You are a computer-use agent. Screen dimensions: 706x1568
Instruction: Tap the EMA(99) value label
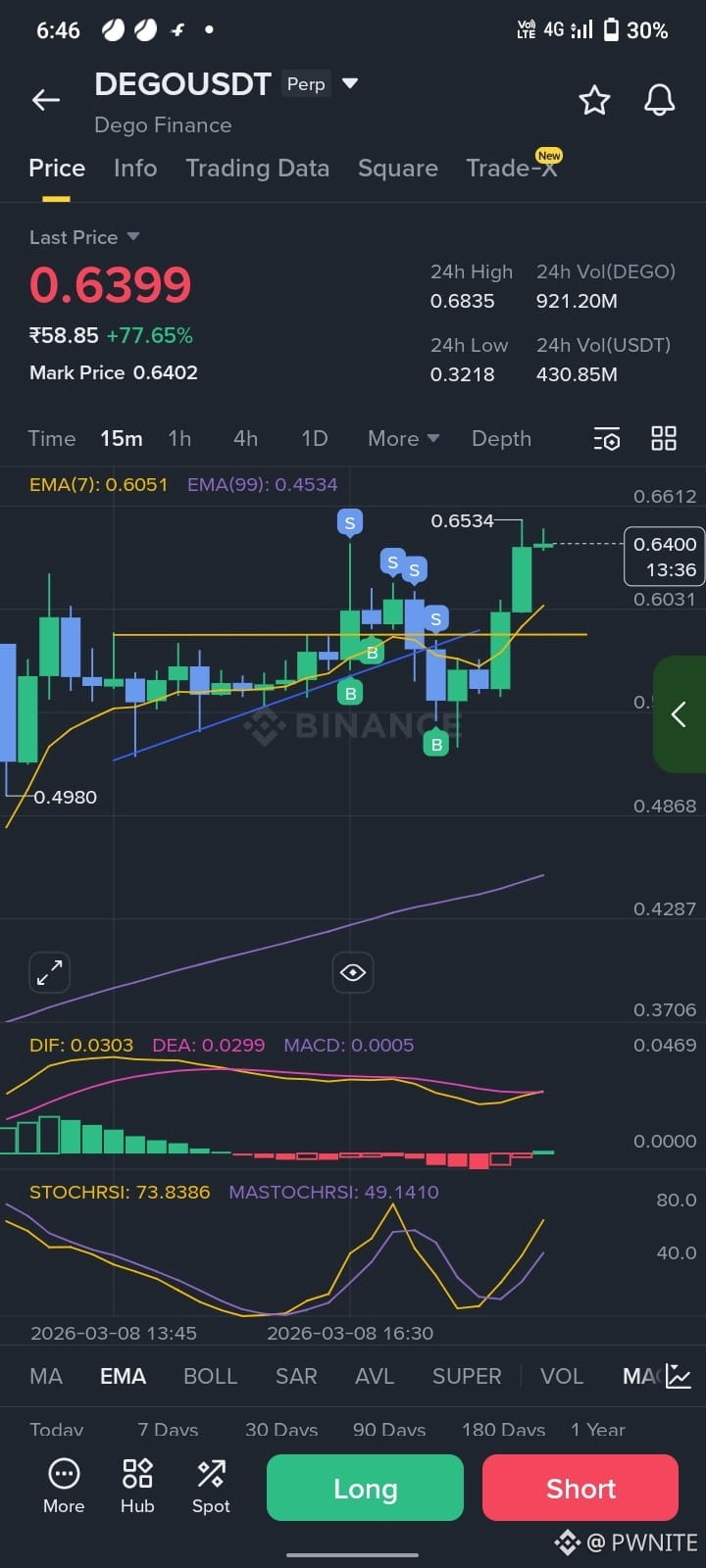click(262, 484)
